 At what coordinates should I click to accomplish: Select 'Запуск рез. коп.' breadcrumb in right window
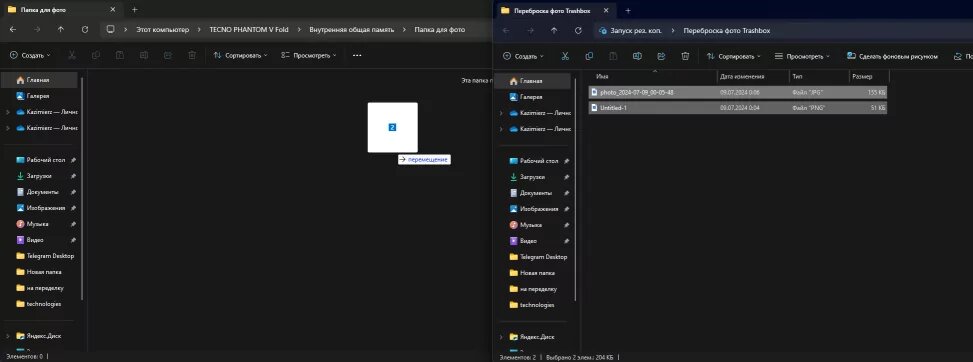point(637,30)
